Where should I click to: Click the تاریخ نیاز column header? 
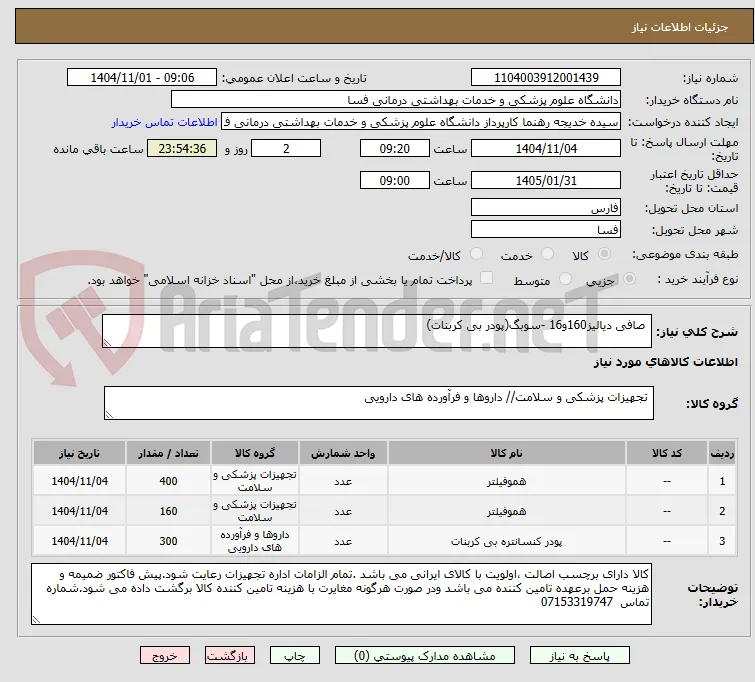tap(79, 453)
